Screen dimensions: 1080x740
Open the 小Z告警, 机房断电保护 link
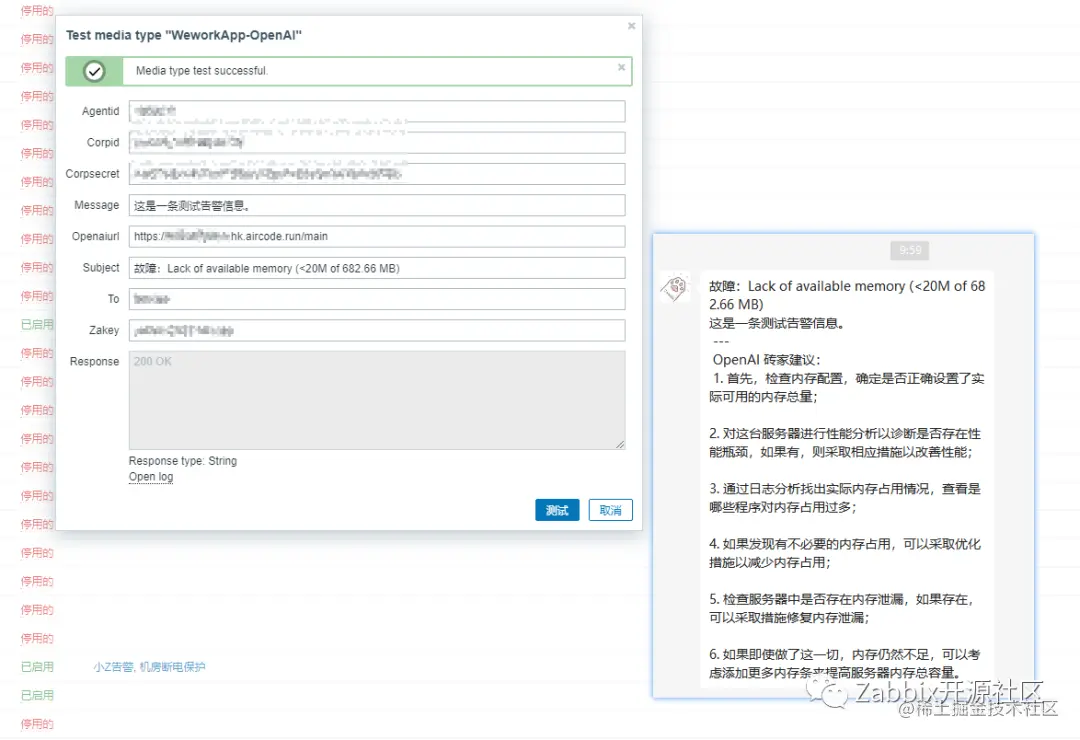(149, 667)
